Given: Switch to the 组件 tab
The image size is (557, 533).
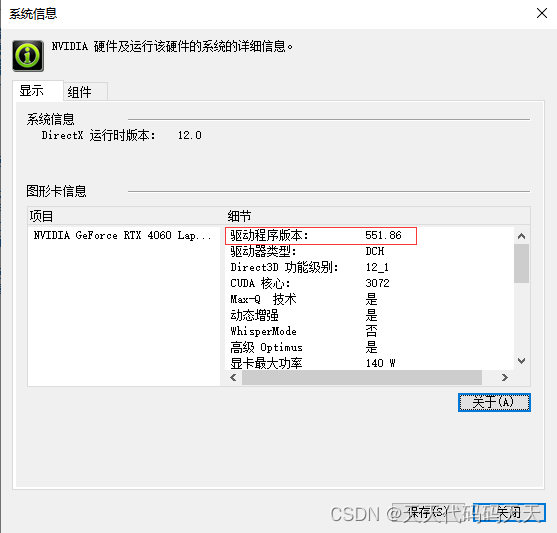Looking at the screenshot, I should [80, 92].
